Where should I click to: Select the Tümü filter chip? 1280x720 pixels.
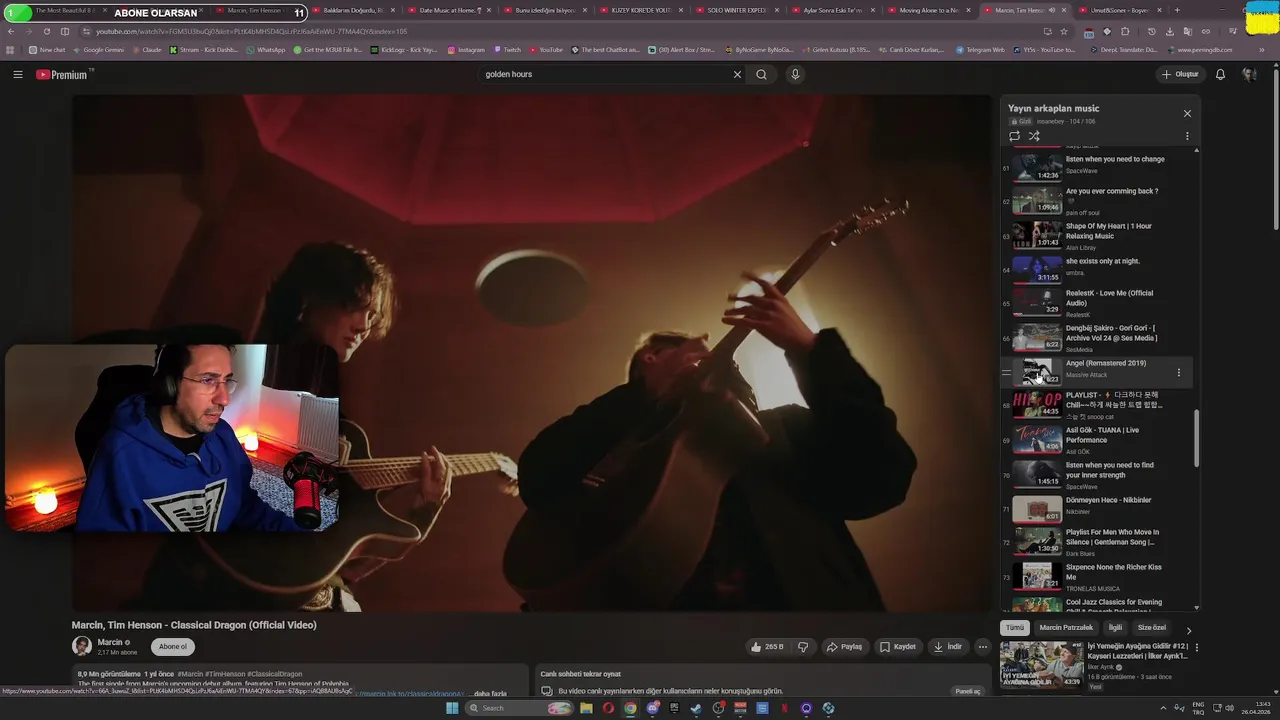[1014, 628]
